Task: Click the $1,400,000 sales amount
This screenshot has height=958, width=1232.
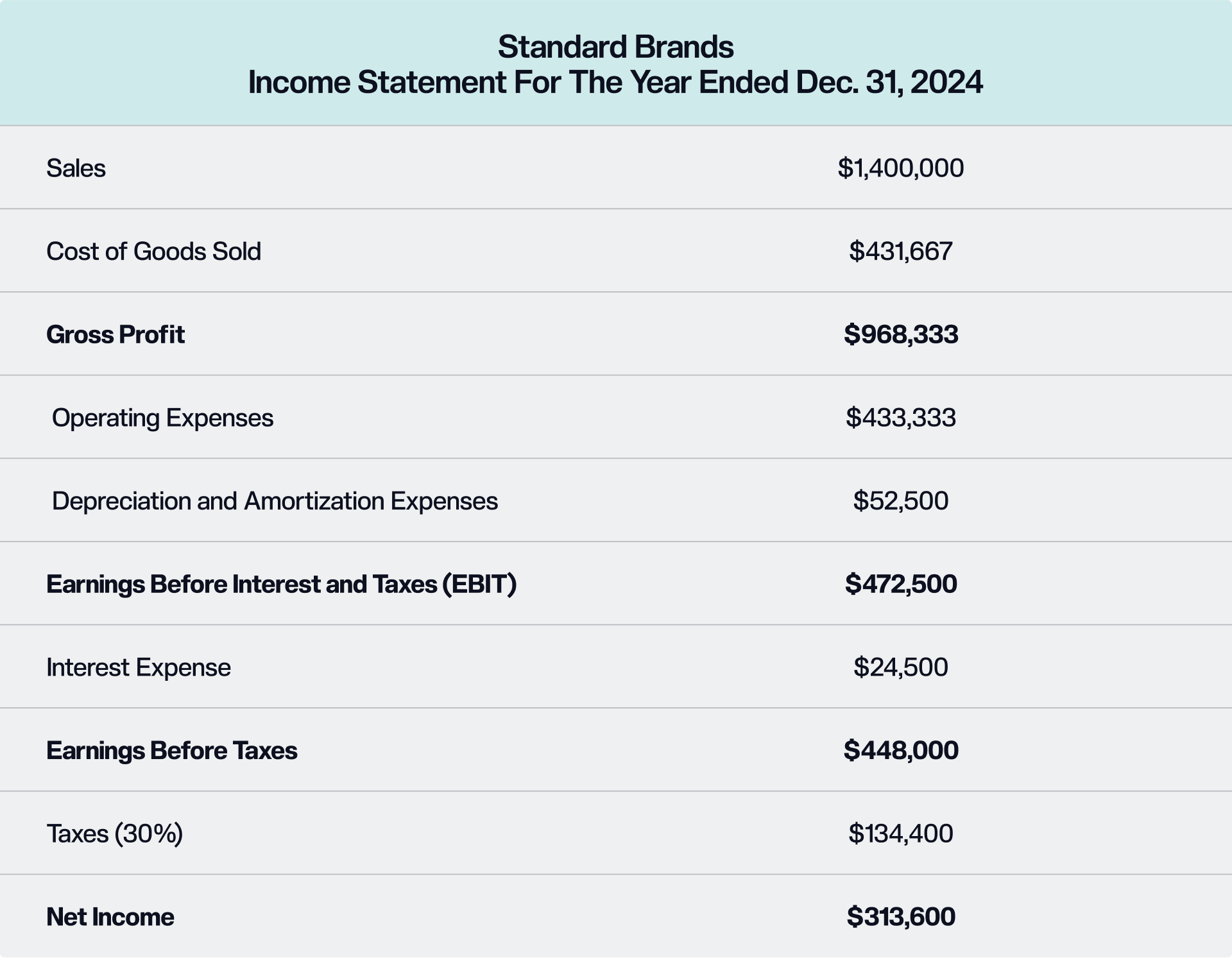Action: tap(900, 168)
